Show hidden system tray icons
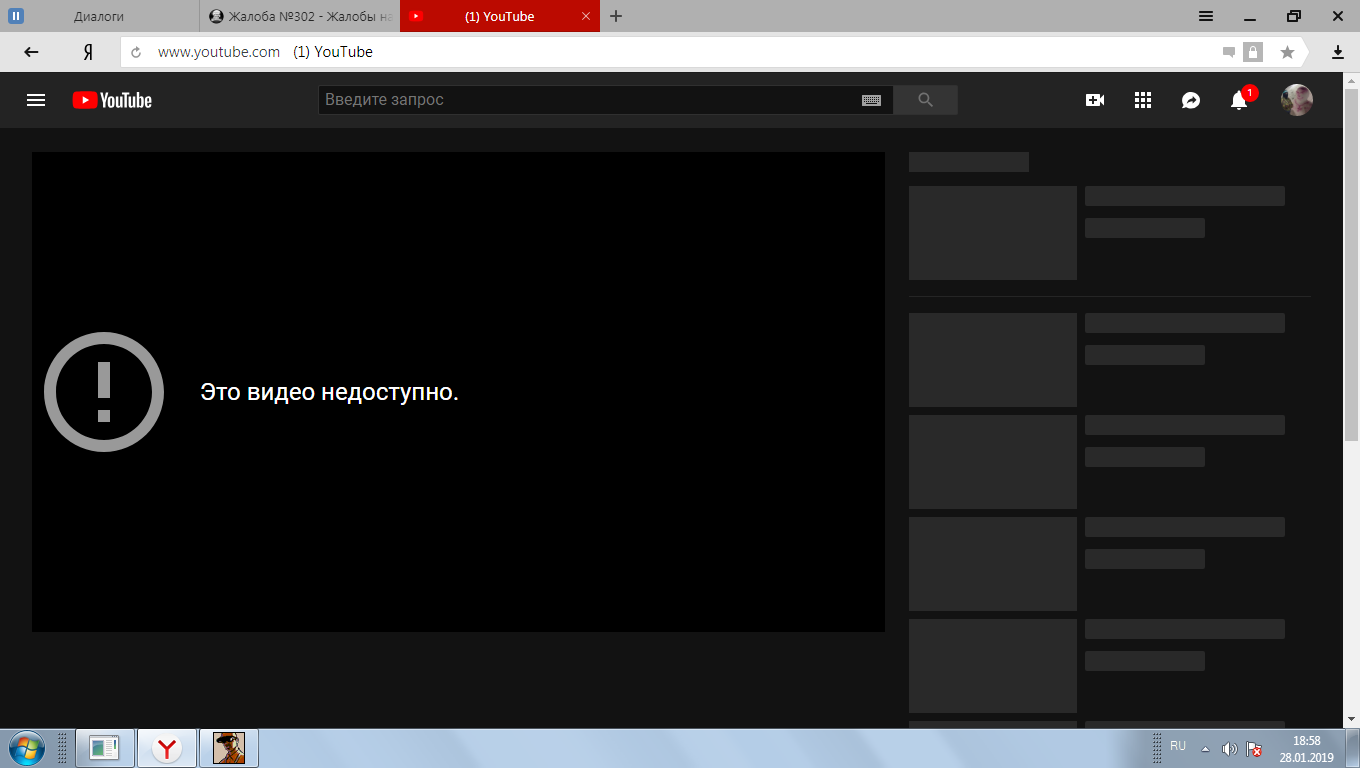 click(x=1205, y=748)
